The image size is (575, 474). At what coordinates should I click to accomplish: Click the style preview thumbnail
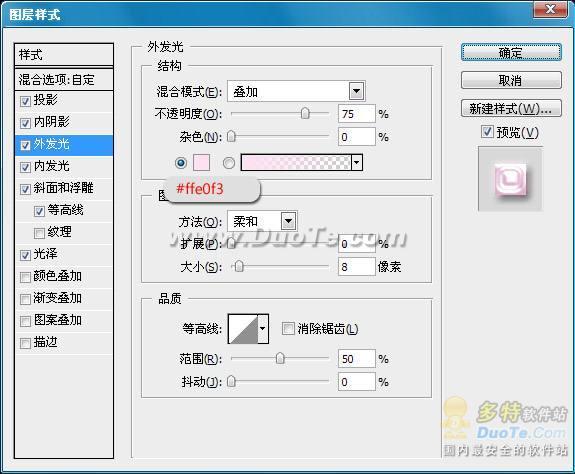(x=510, y=179)
